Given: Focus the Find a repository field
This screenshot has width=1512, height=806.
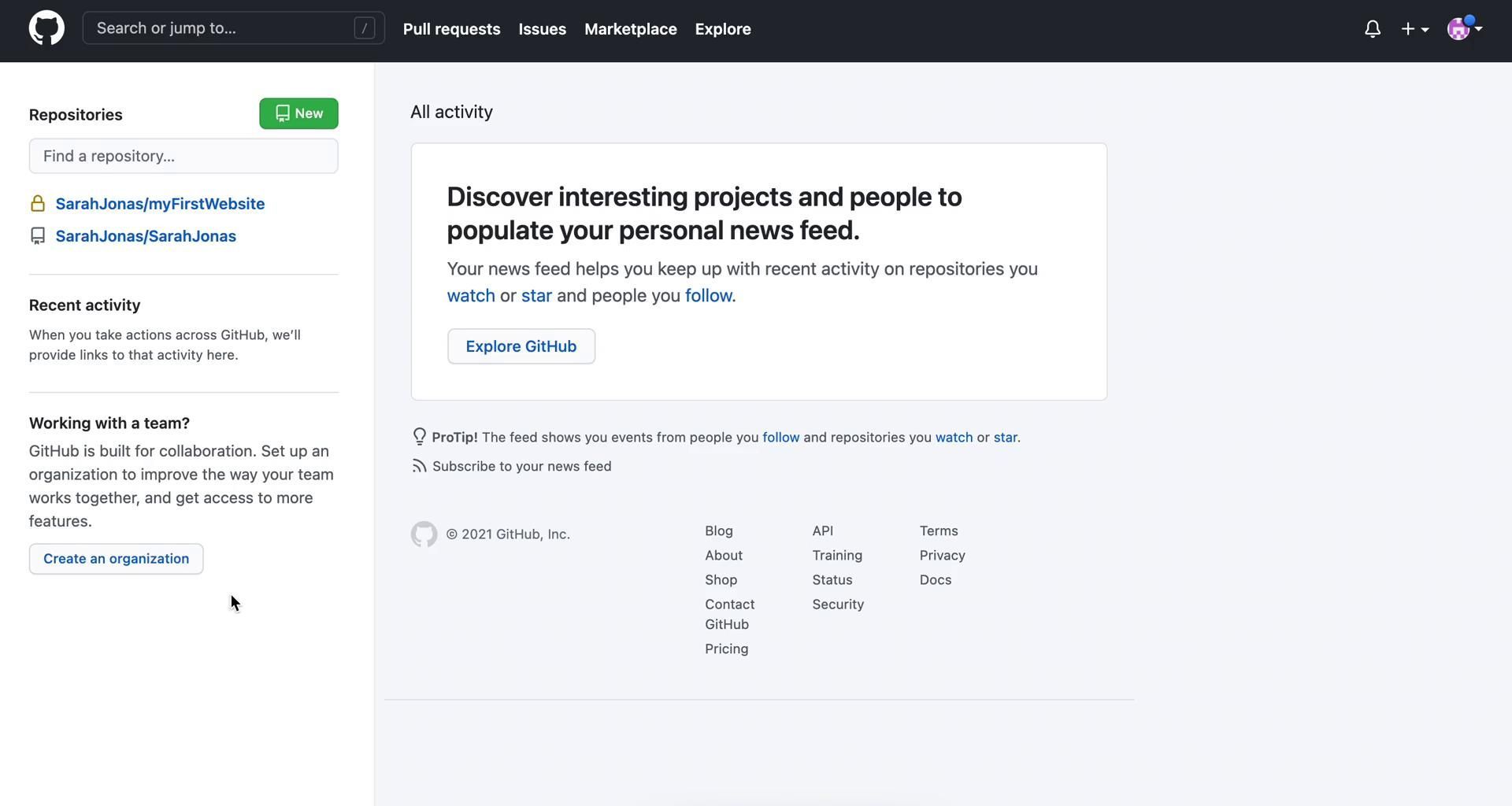Looking at the screenshot, I should pos(183,156).
